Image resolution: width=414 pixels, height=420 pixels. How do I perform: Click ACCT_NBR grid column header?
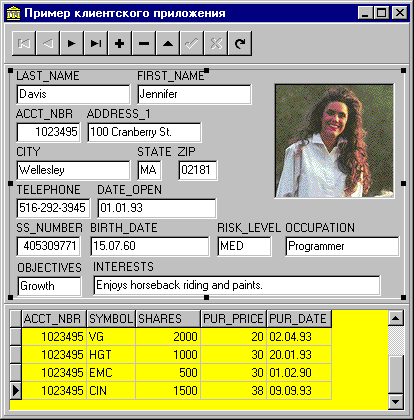point(54,319)
